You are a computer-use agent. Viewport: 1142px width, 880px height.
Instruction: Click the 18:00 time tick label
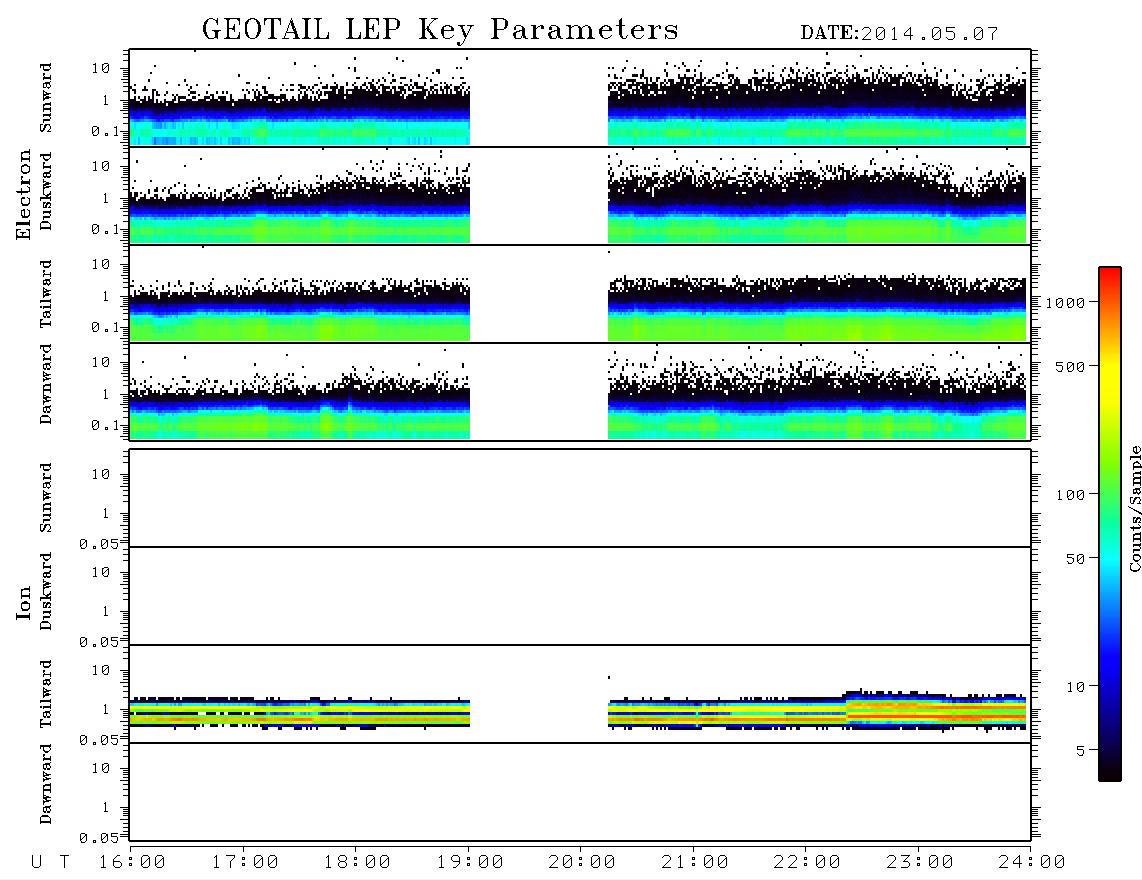[358, 863]
